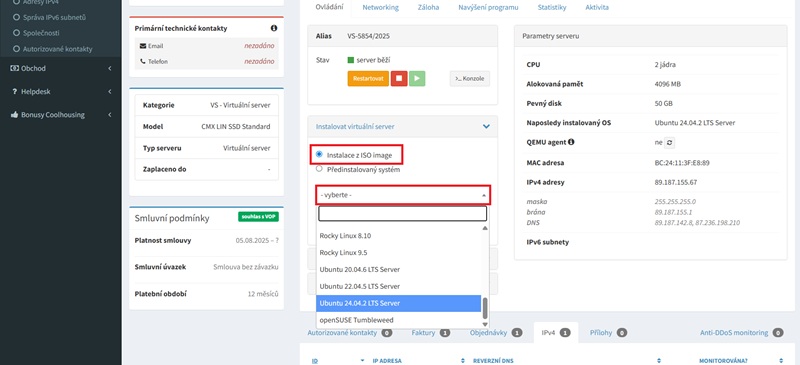Click the ISO list scroll up arrow
This screenshot has width=800, height=365.
pyautogui.click(x=485, y=228)
